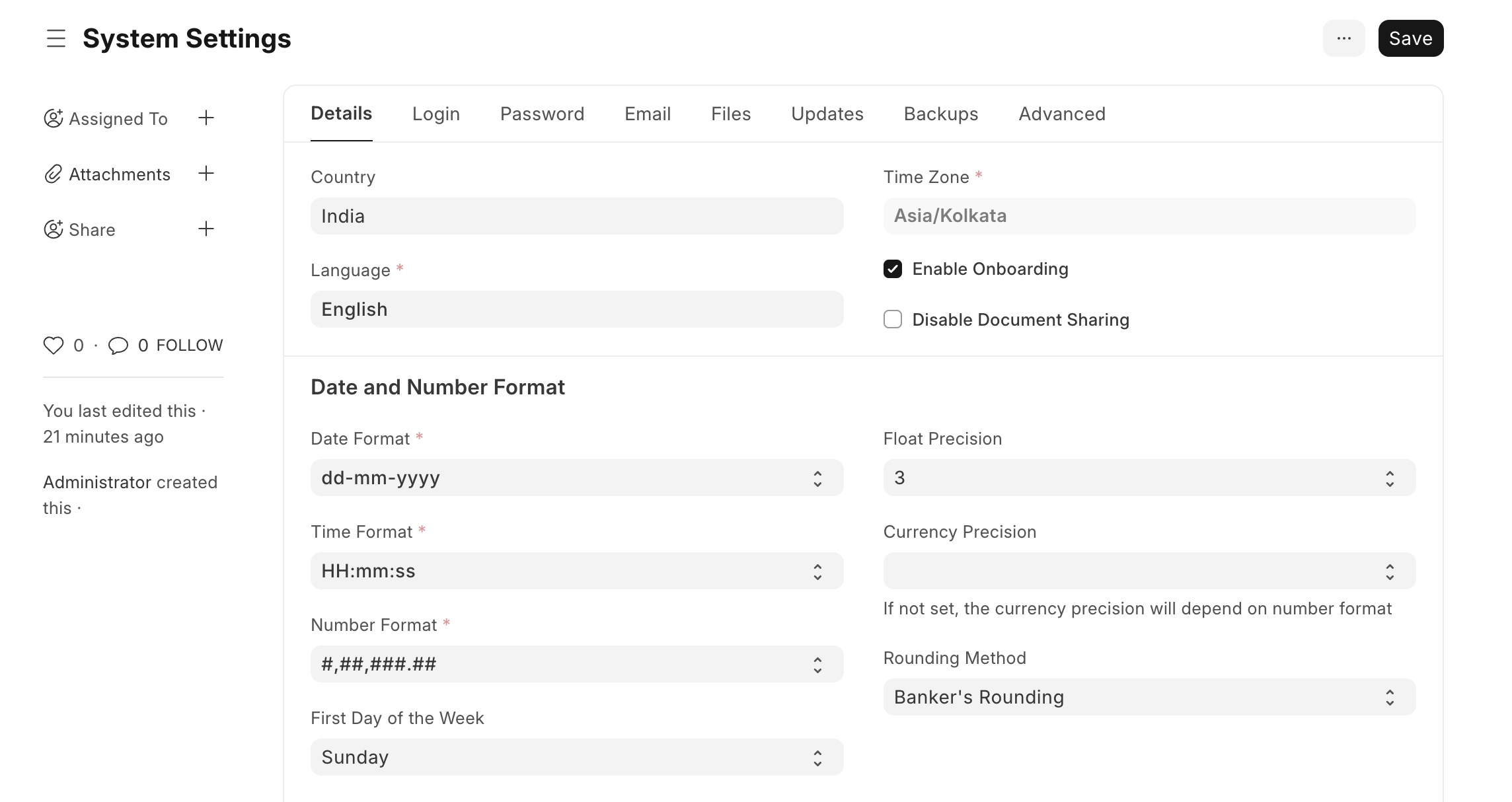The image size is (1512, 802).
Task: Click the ellipsis menu next to Save
Action: (x=1343, y=38)
